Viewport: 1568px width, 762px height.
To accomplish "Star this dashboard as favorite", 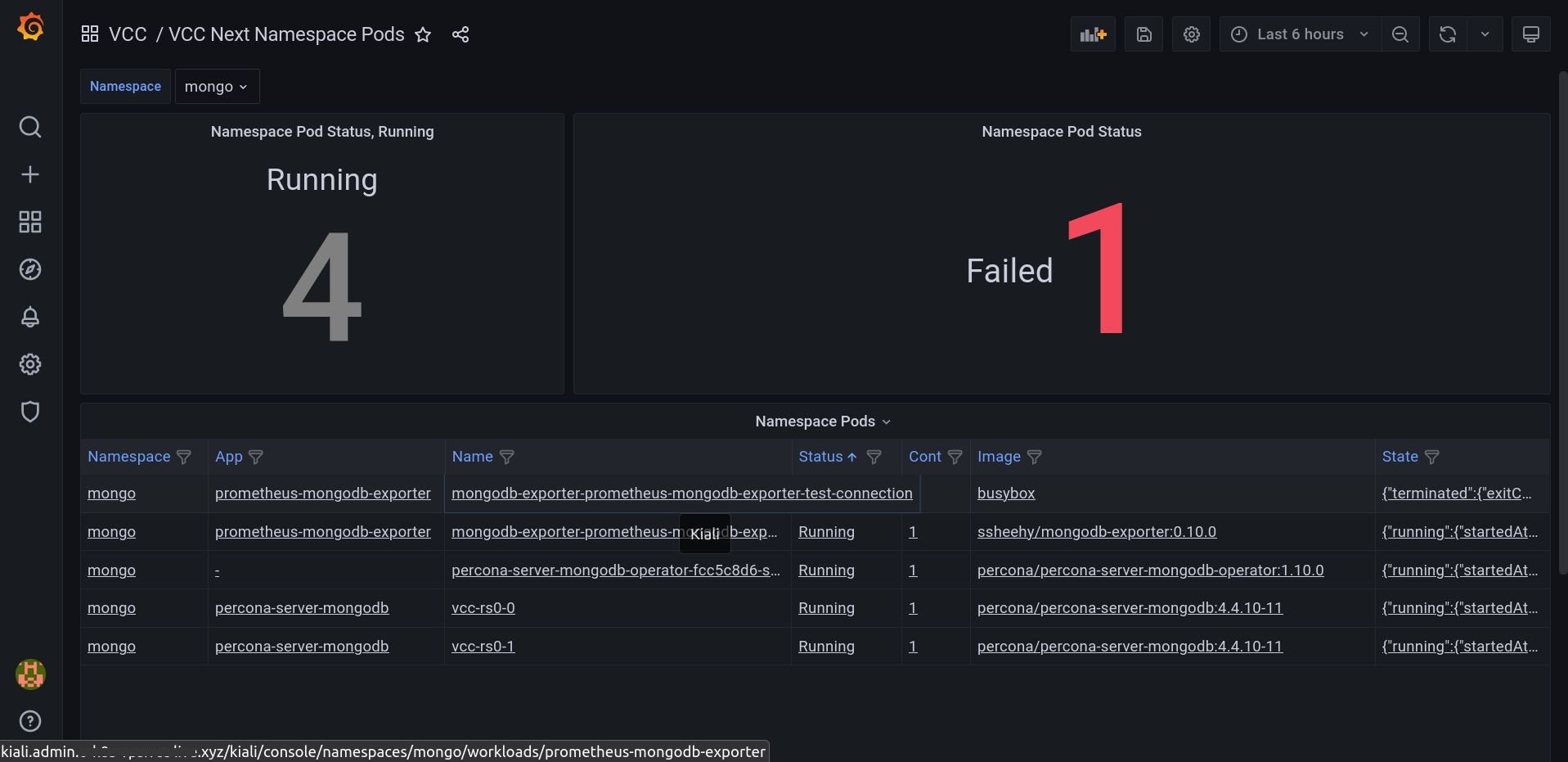I will click(423, 34).
